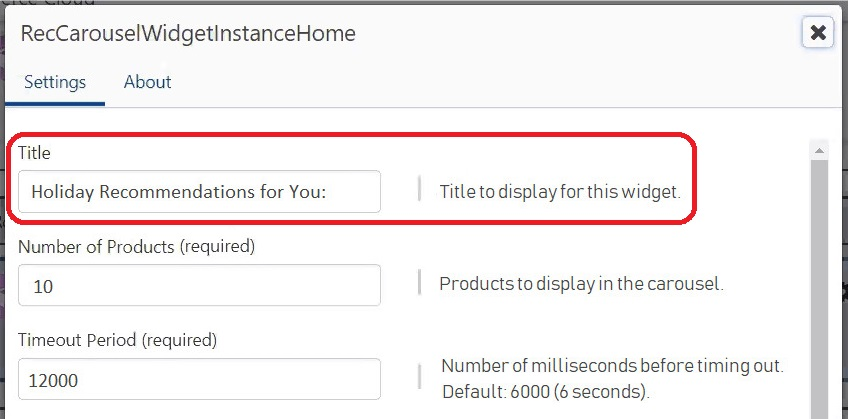Screen dimensions: 848x419
Task: Click the vertical scrollbar thumb
Action: [819, 290]
